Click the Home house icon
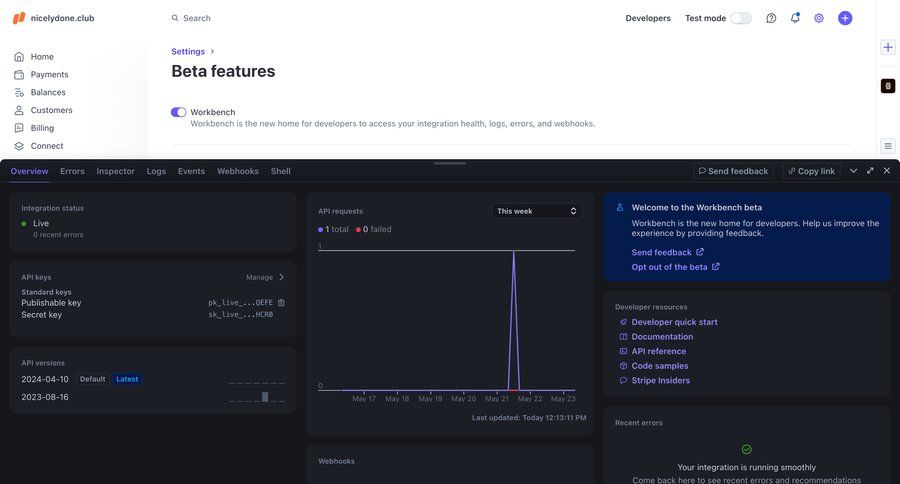 (19, 56)
